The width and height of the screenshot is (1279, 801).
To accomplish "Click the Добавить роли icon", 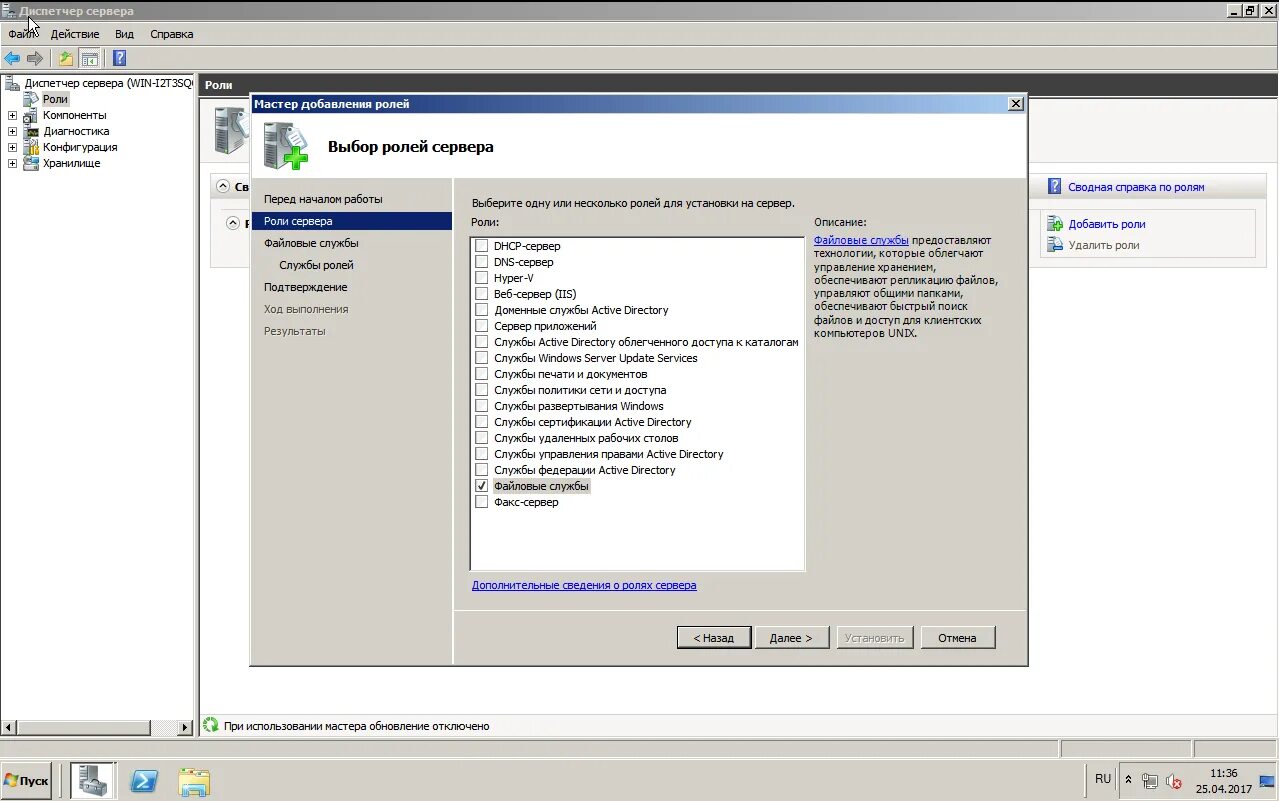I will tap(1055, 224).
